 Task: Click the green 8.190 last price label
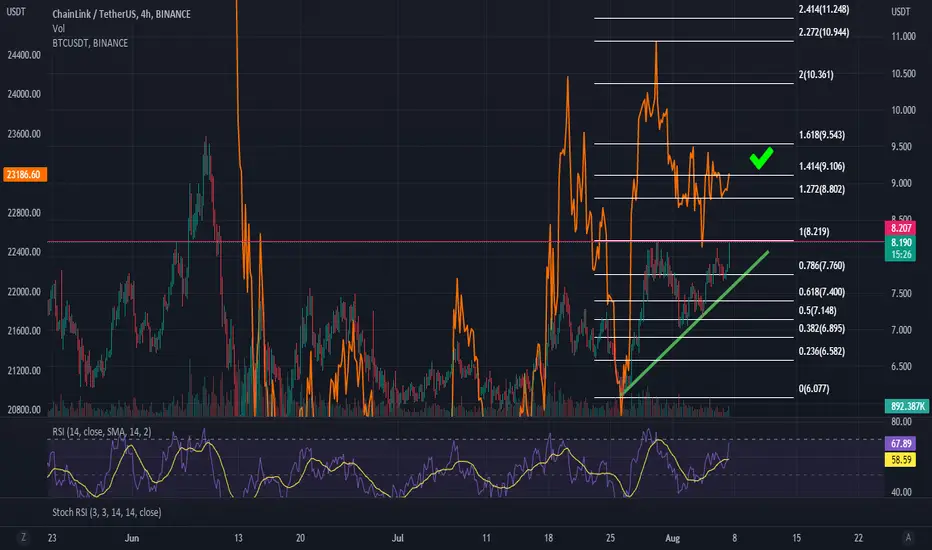(x=900, y=242)
